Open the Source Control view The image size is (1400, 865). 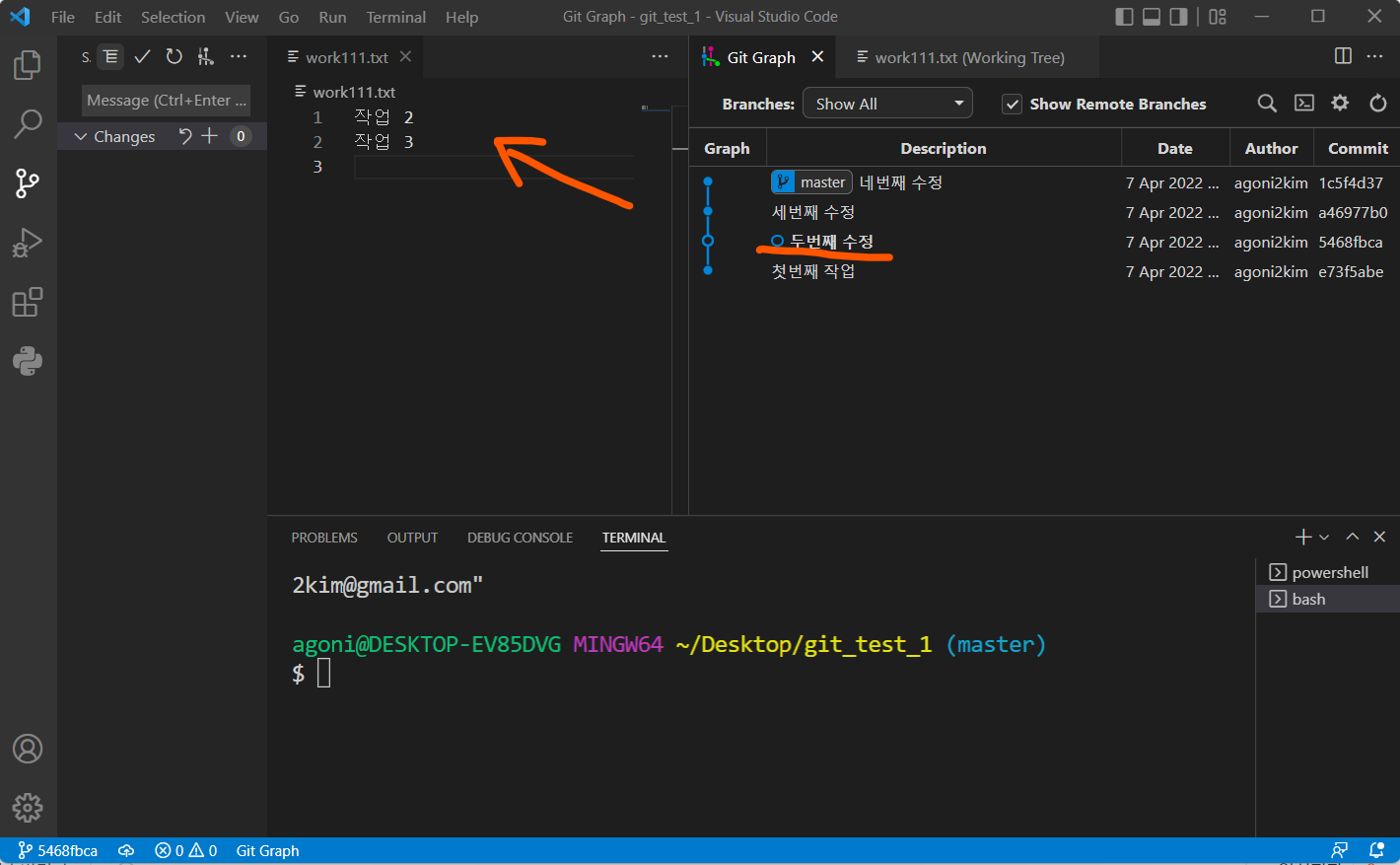point(28,182)
